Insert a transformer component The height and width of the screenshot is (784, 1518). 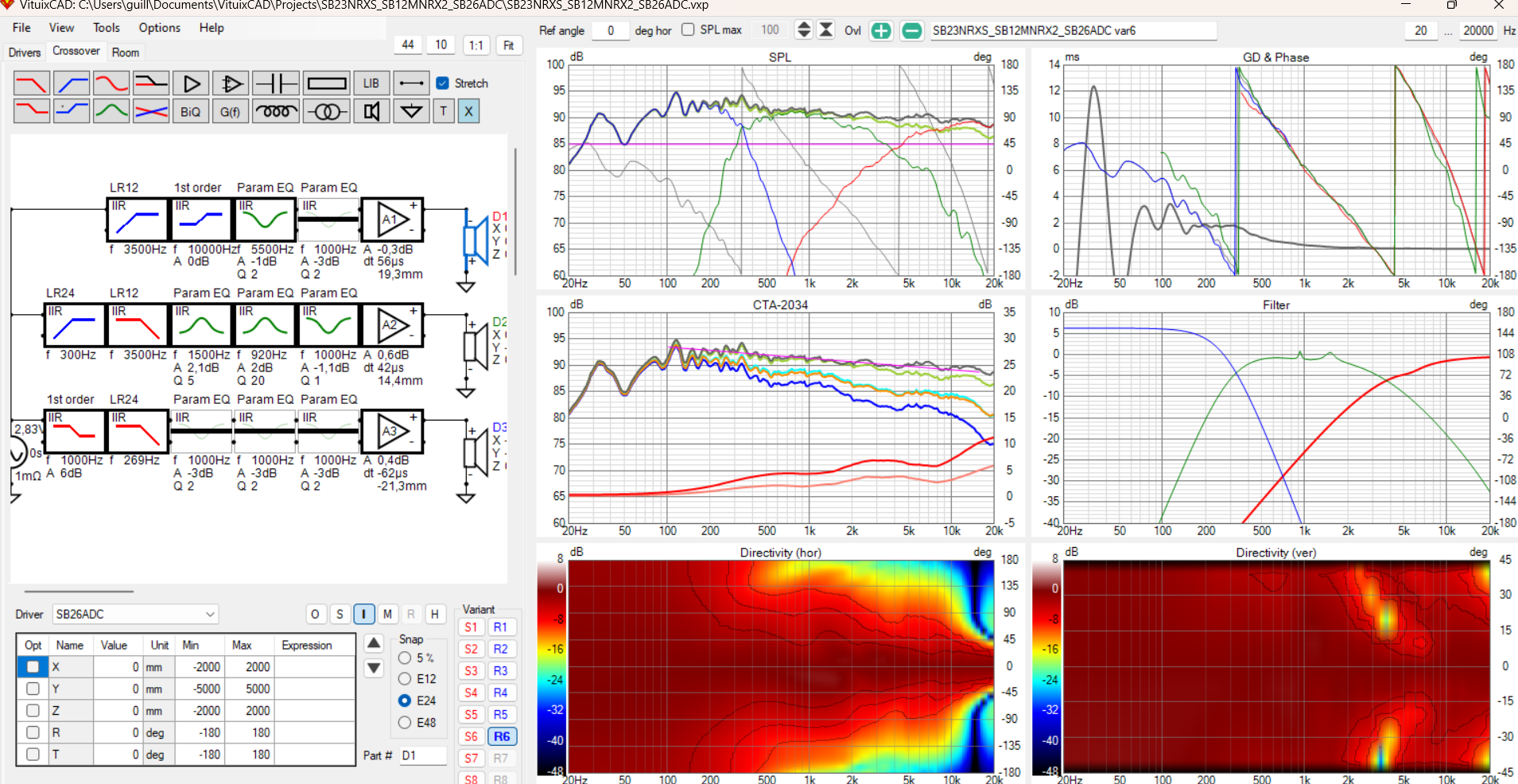click(327, 111)
